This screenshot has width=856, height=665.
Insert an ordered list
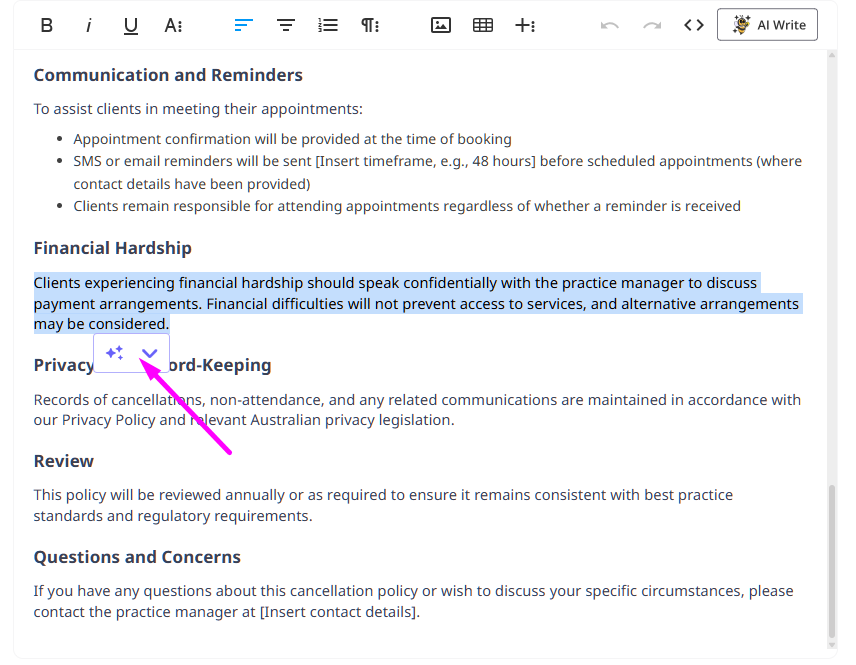click(x=328, y=25)
